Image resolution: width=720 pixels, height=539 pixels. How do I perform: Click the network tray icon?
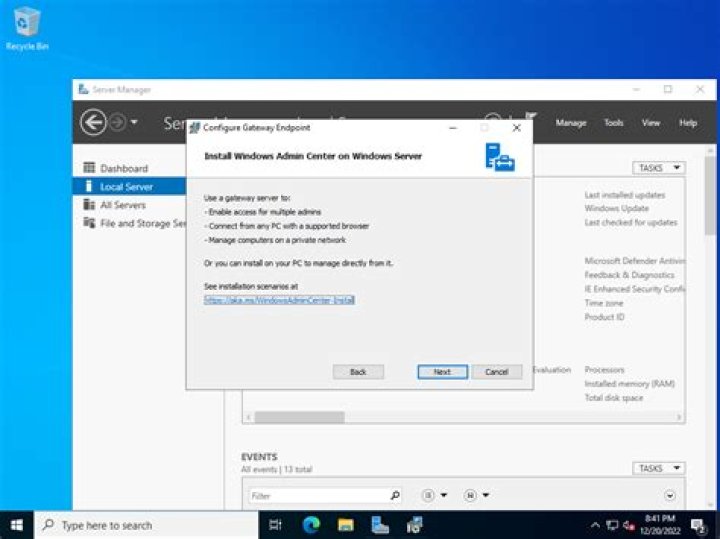tap(612, 525)
